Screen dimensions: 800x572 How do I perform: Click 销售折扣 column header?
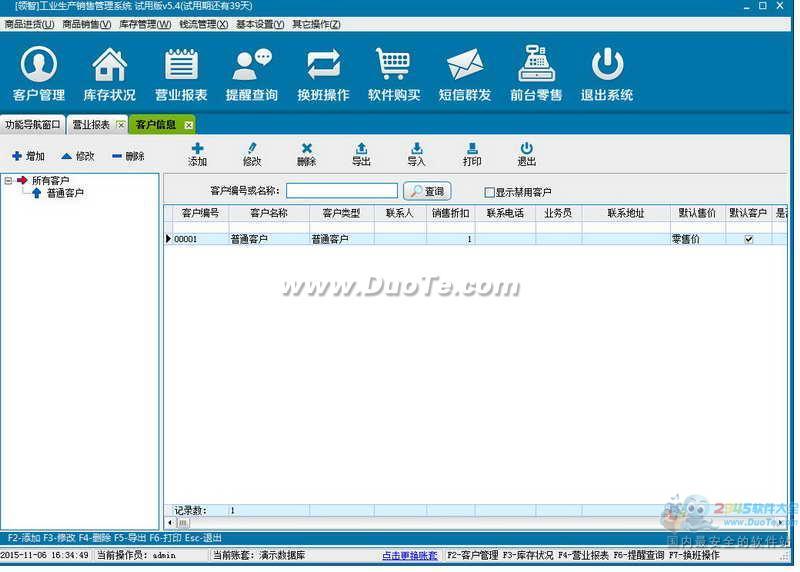click(x=451, y=213)
